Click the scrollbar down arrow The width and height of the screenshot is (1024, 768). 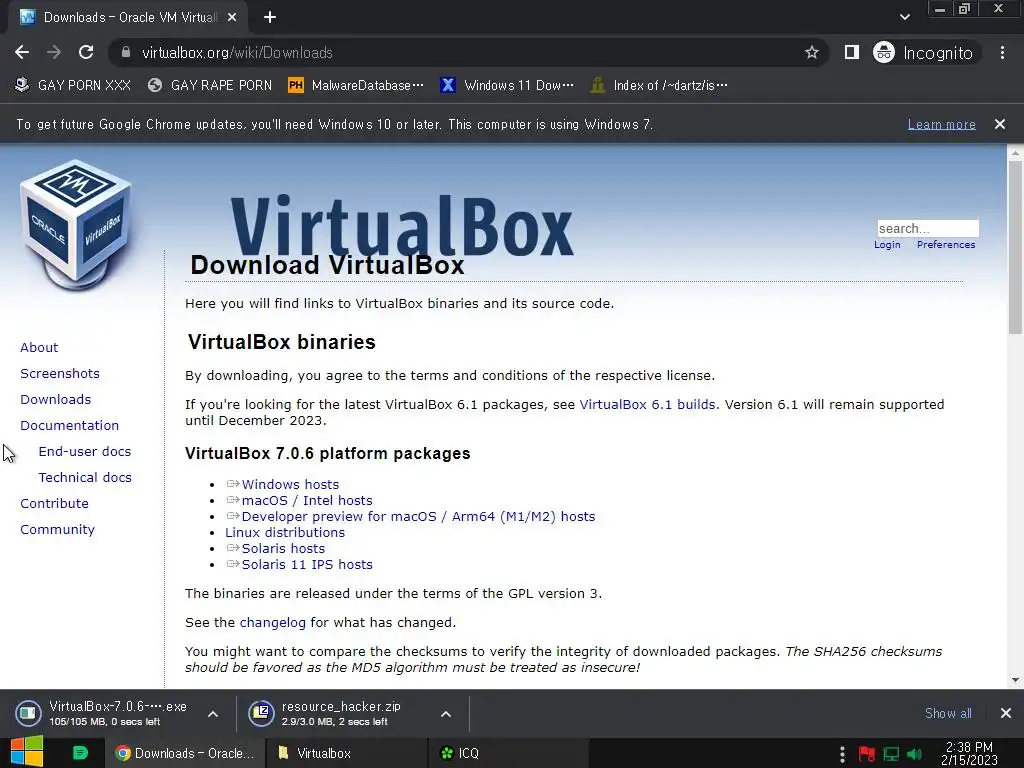point(1015,680)
